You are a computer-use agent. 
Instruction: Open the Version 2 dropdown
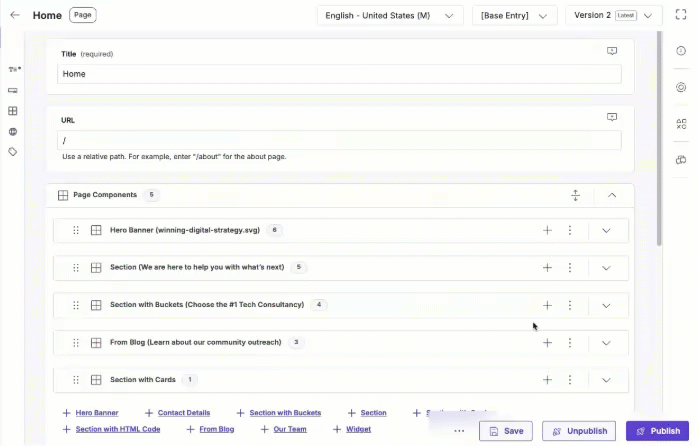[614, 16]
